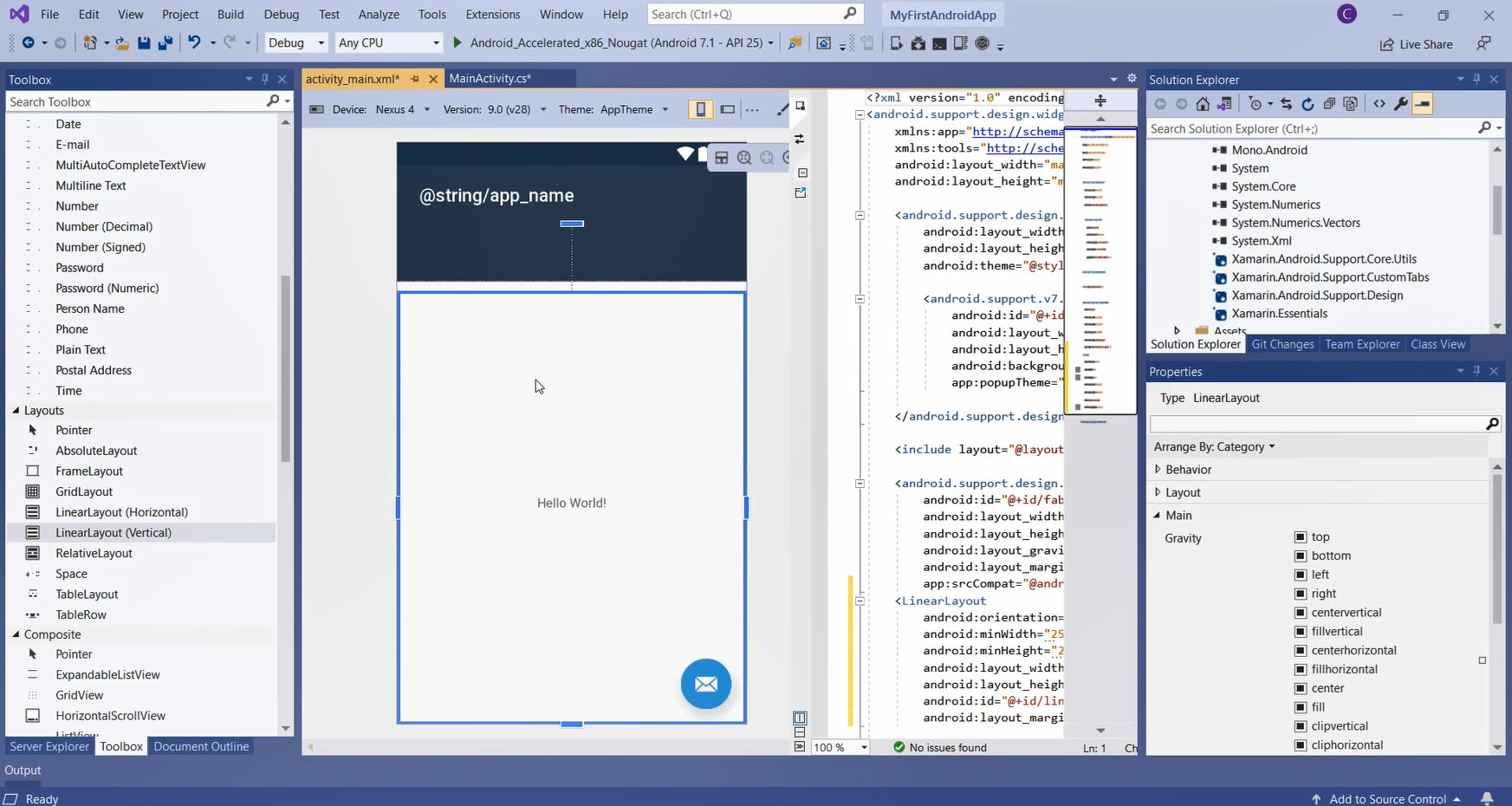Tick the 'fillhorizontal' gravity checkbox
Image resolution: width=1512 pixels, height=806 pixels.
click(1300, 670)
